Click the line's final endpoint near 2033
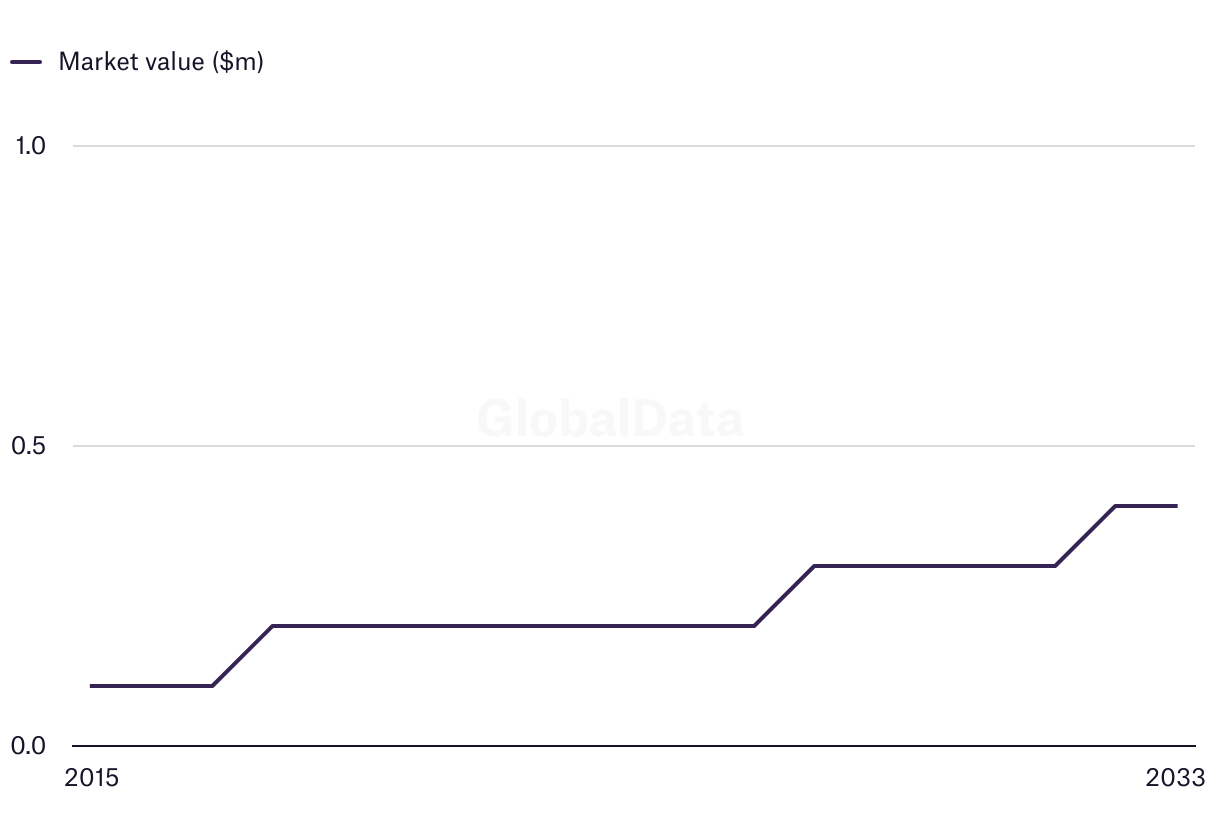 1176,506
